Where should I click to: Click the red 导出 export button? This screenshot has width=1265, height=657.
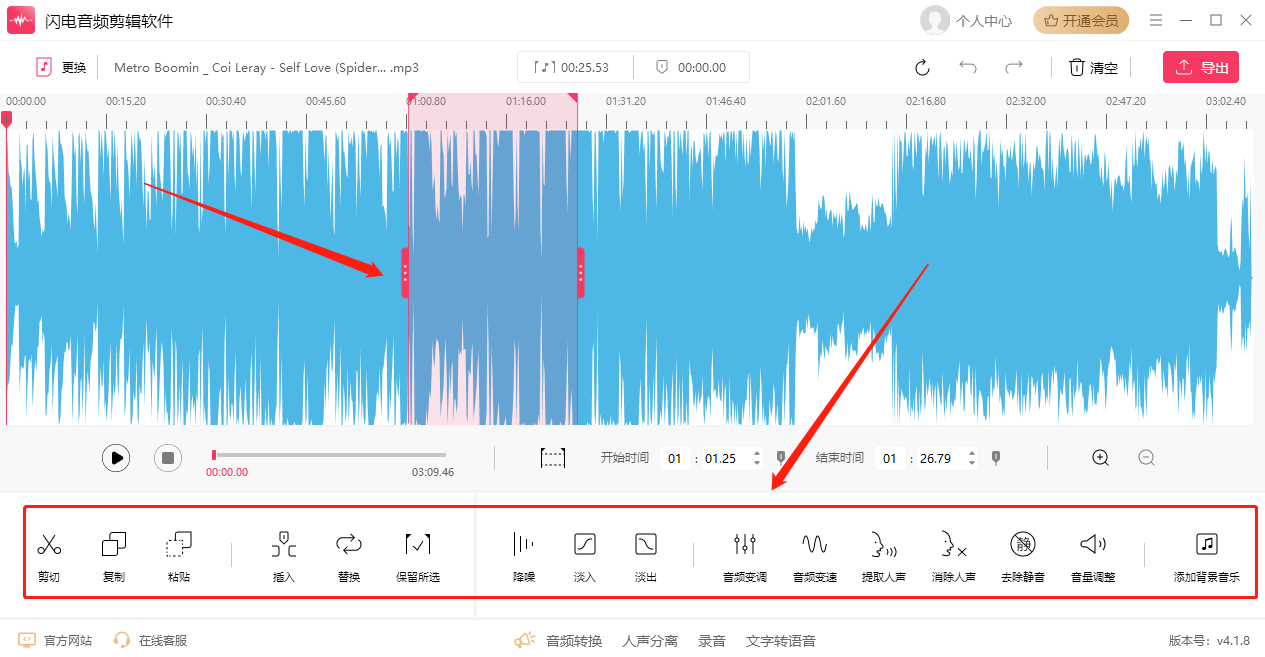[1200, 68]
